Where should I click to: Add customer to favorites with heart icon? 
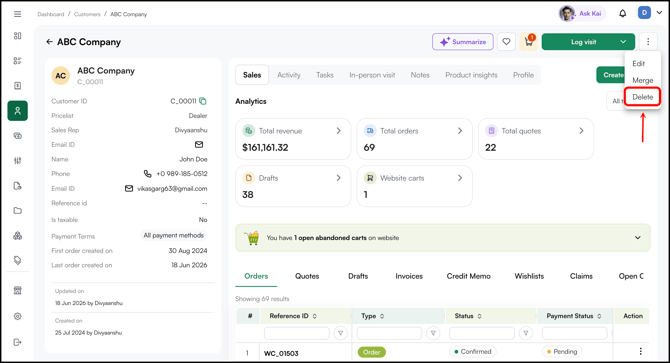pyautogui.click(x=506, y=42)
